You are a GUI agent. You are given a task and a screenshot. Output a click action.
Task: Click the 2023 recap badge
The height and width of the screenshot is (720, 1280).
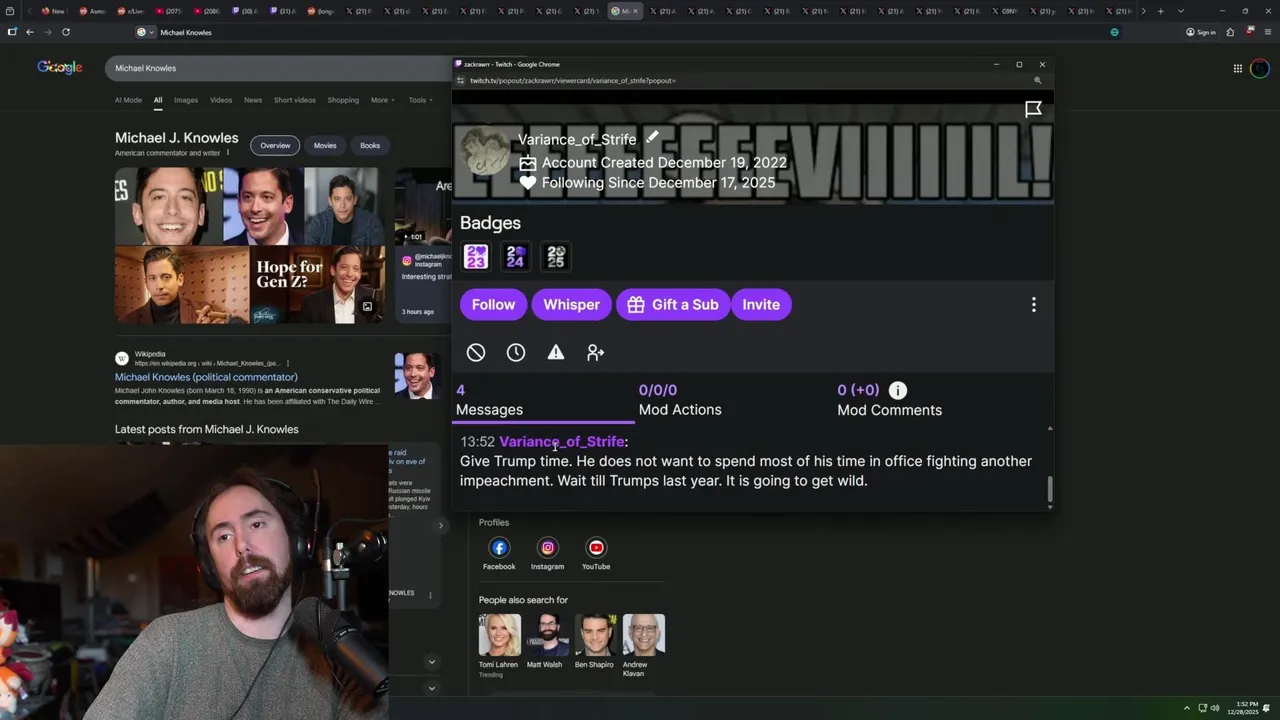tap(476, 257)
